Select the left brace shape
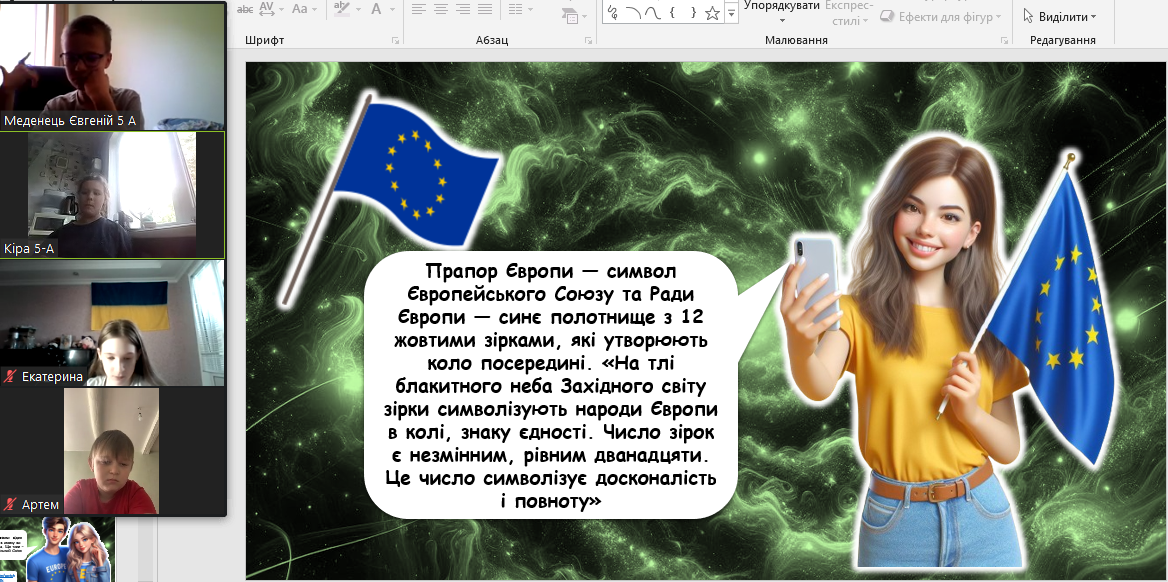 [x=673, y=13]
